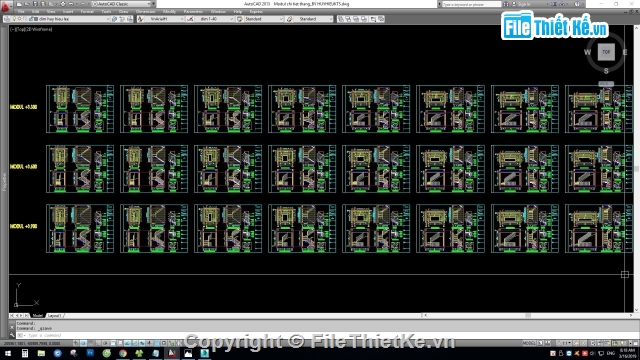Click the Sign In button
The image size is (640, 360).
[524, 4]
